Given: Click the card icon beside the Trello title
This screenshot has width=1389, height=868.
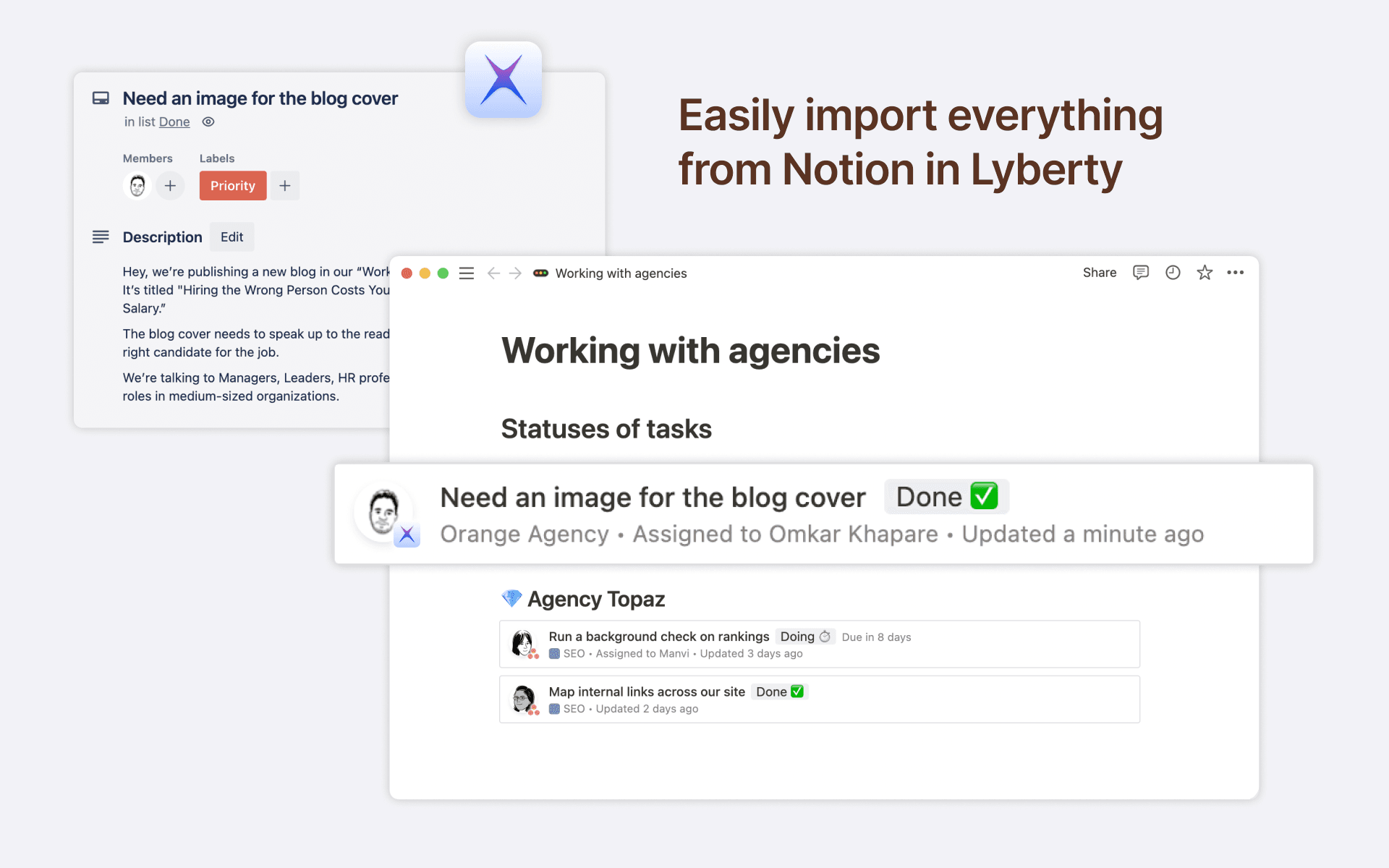Looking at the screenshot, I should pyautogui.click(x=101, y=98).
